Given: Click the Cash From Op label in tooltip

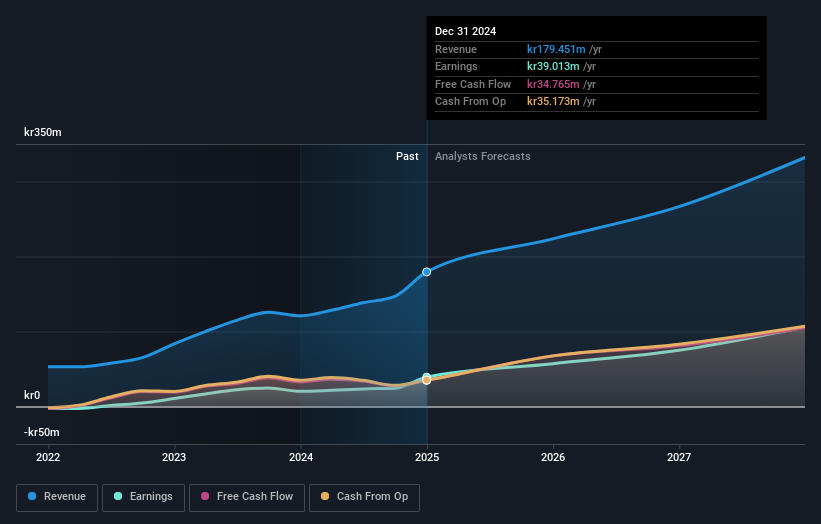Looking at the screenshot, I should tap(470, 102).
